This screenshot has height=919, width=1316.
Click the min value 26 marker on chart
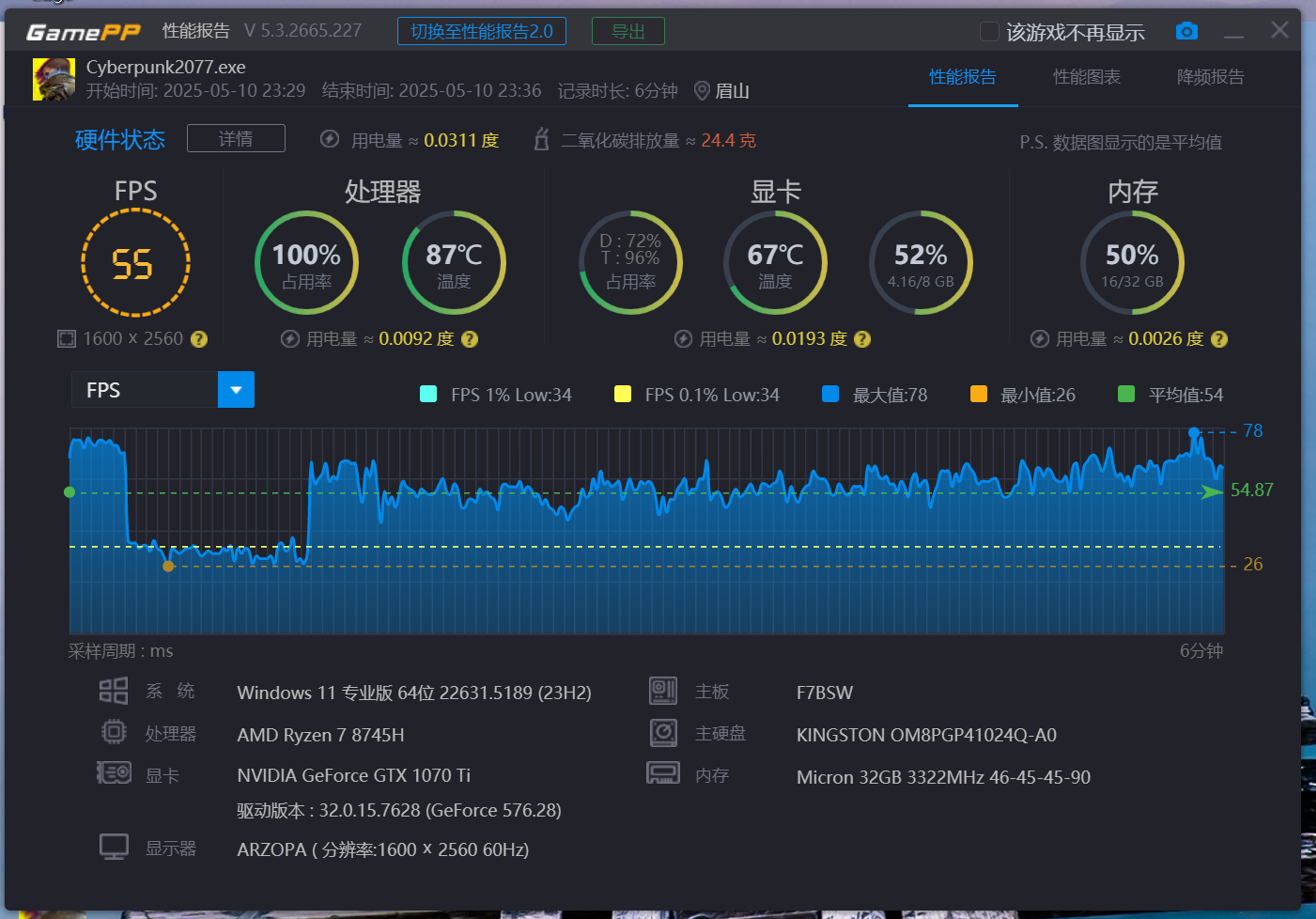pyautogui.click(x=168, y=566)
